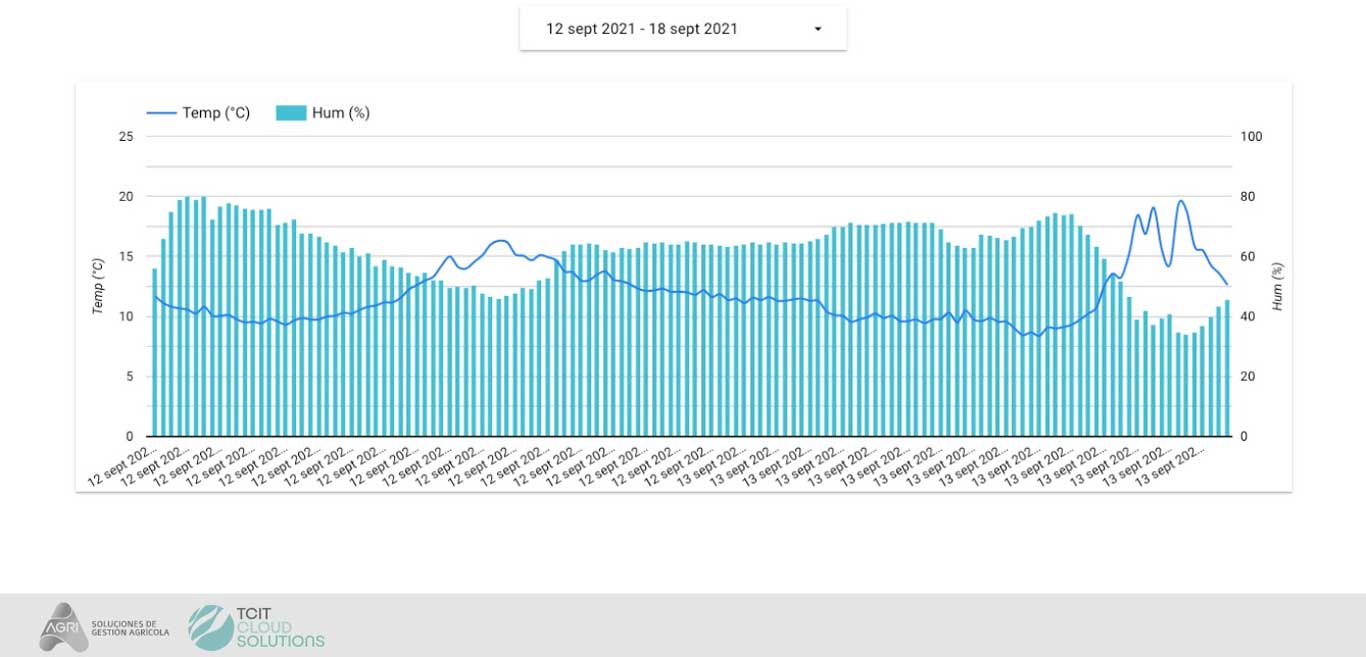Click the 60 tick on the humidity axis

click(x=1248, y=257)
